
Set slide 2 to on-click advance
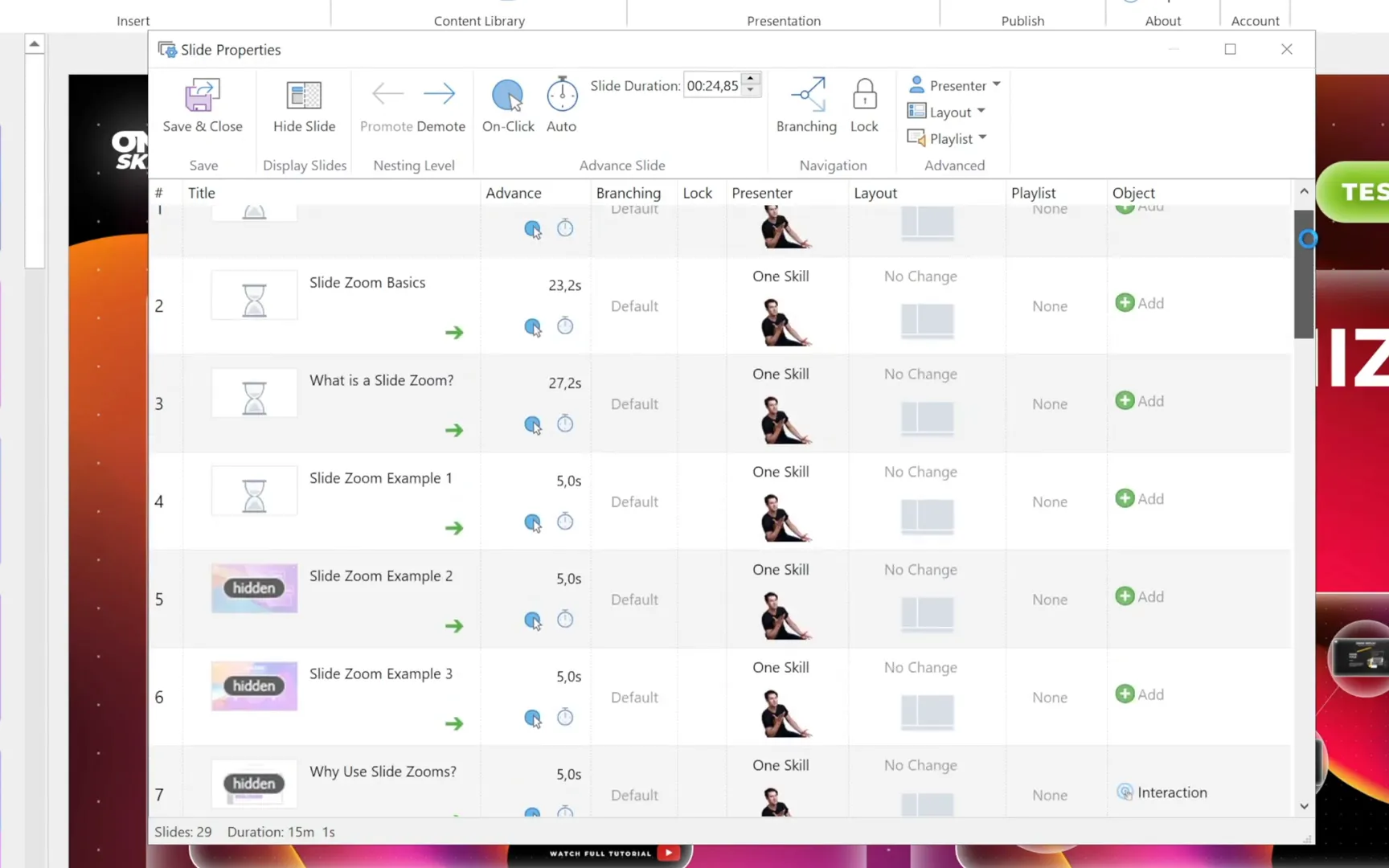(x=533, y=327)
